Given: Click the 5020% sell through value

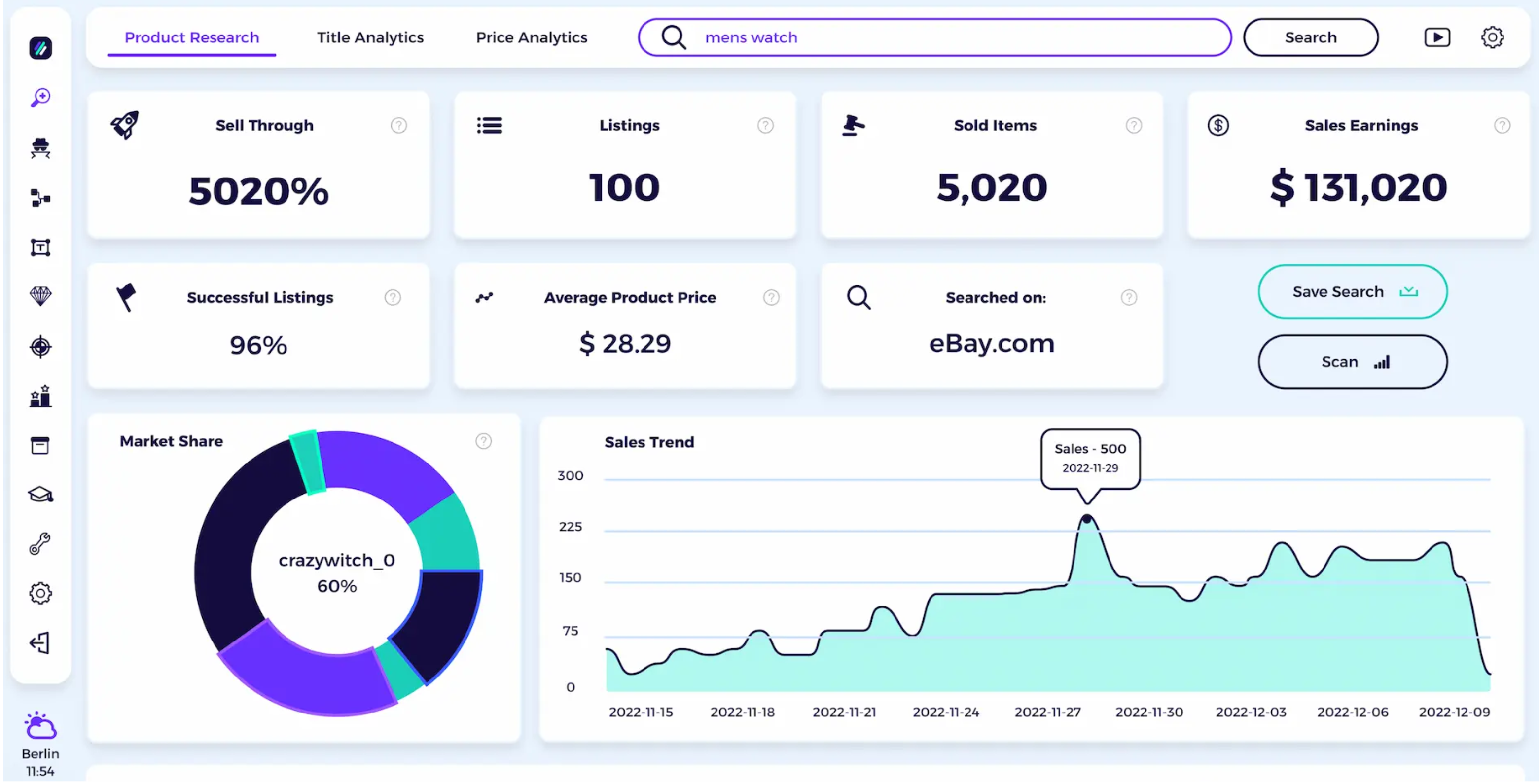Looking at the screenshot, I should [x=259, y=191].
